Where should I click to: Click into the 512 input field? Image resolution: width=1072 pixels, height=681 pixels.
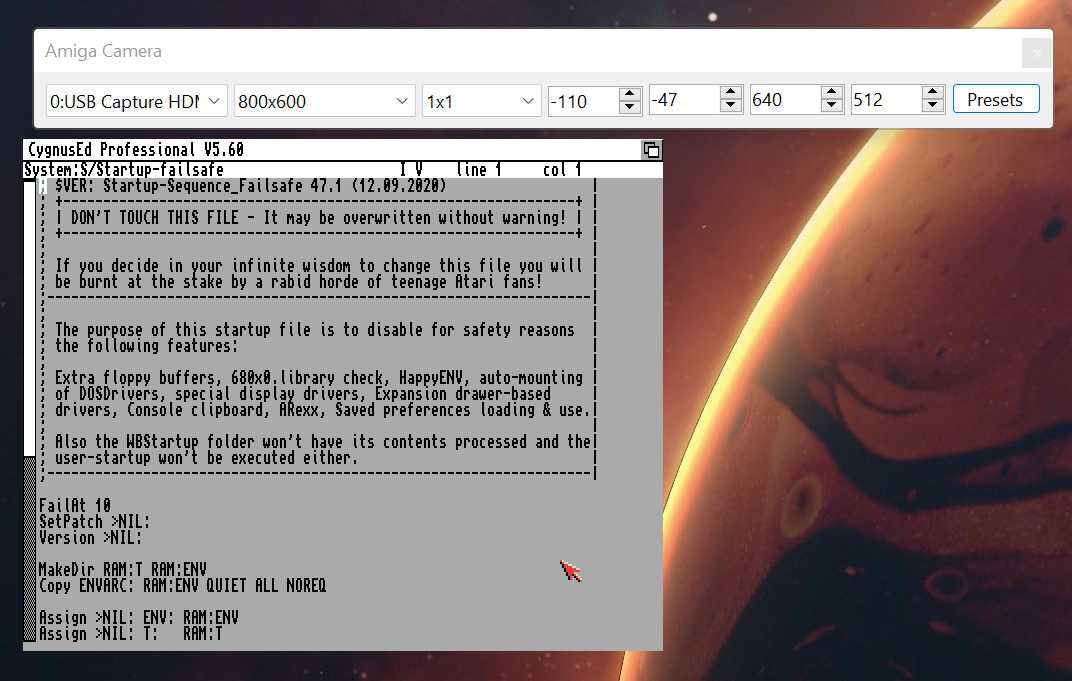point(887,100)
